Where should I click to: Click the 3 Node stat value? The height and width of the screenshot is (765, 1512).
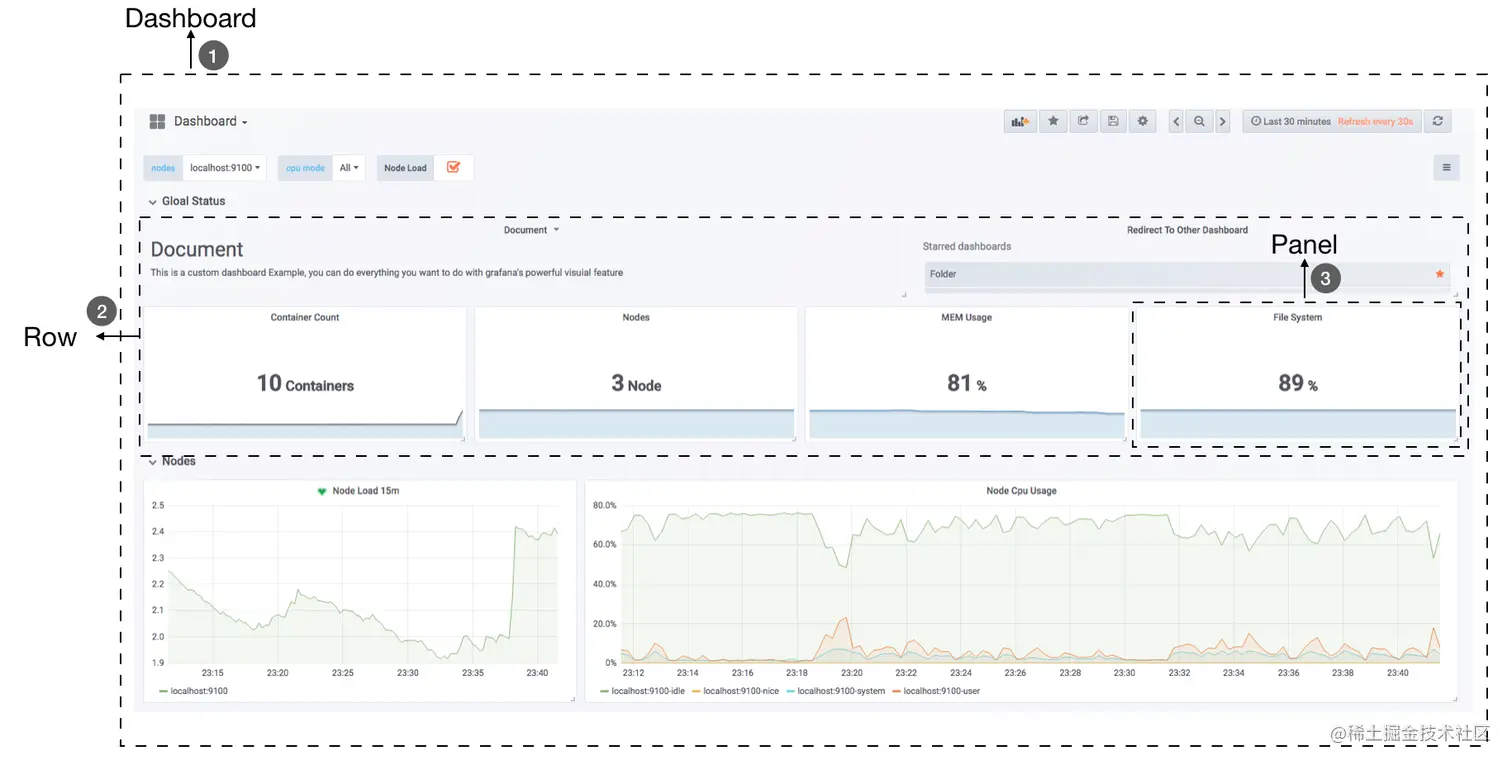(636, 383)
